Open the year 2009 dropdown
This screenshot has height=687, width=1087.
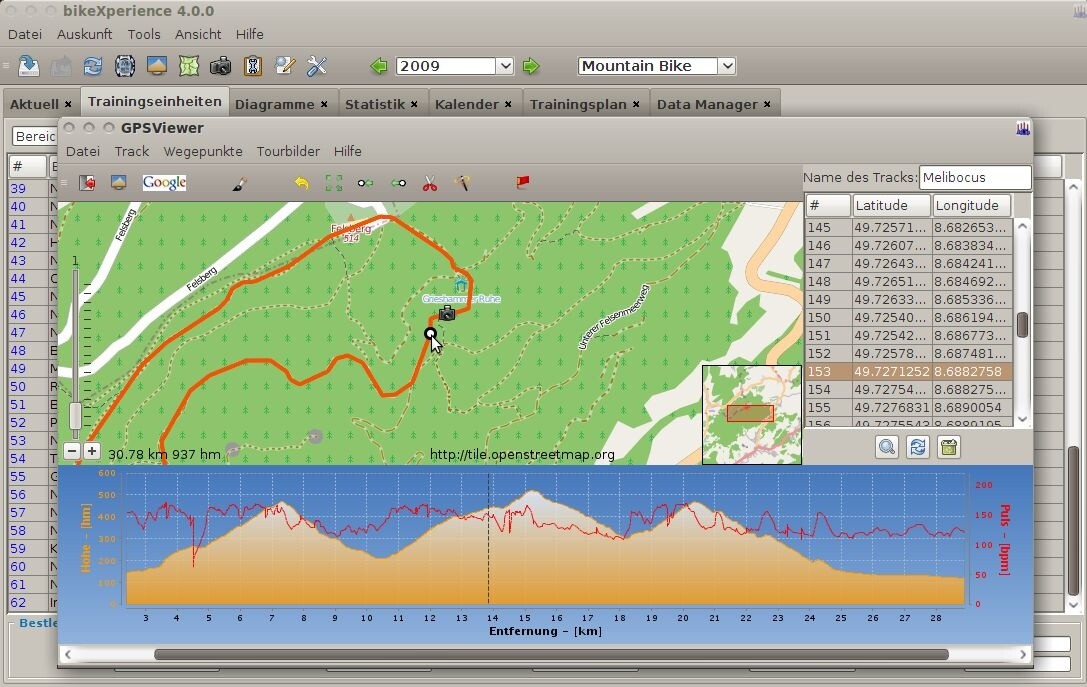coord(505,66)
